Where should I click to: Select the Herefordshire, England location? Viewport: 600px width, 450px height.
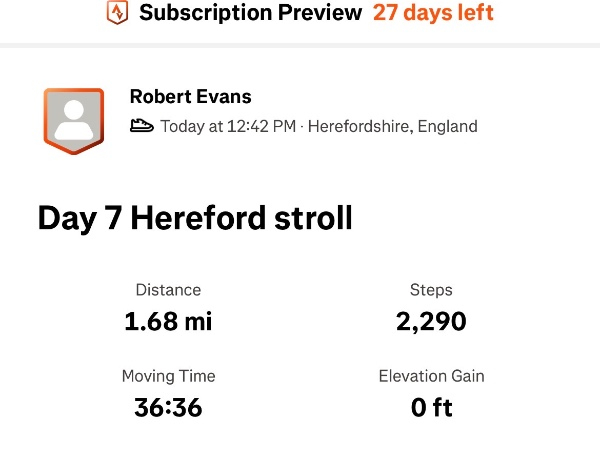pos(393,127)
